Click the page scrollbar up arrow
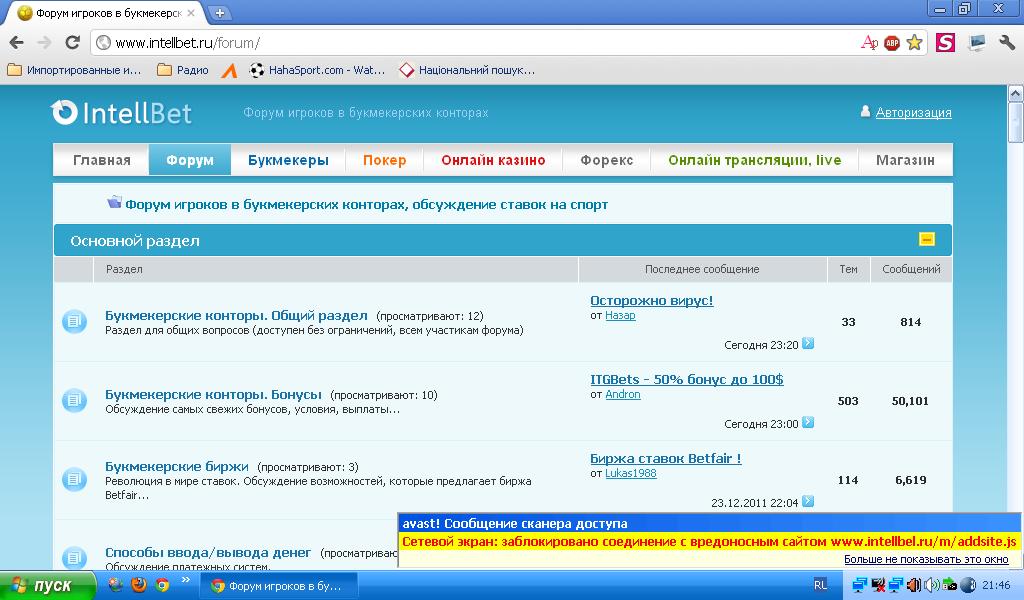The image size is (1024, 600). 1016,94
